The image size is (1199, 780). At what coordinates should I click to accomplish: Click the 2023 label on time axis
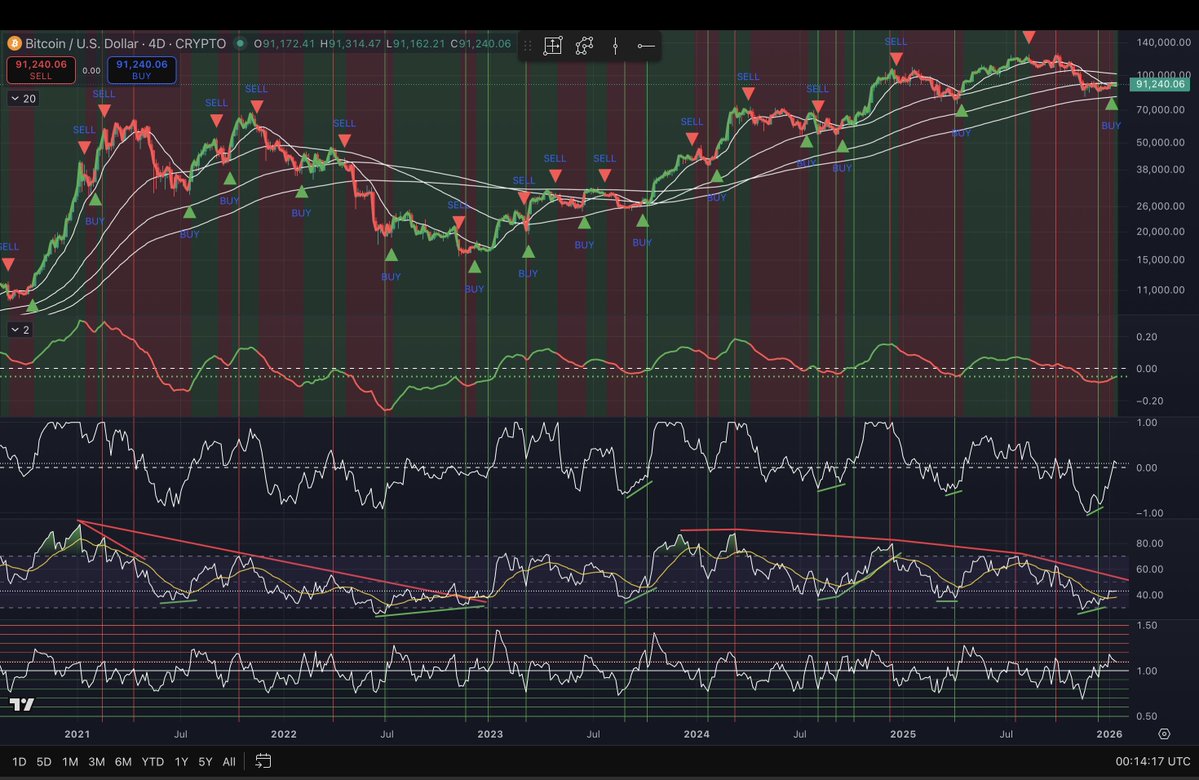[490, 734]
